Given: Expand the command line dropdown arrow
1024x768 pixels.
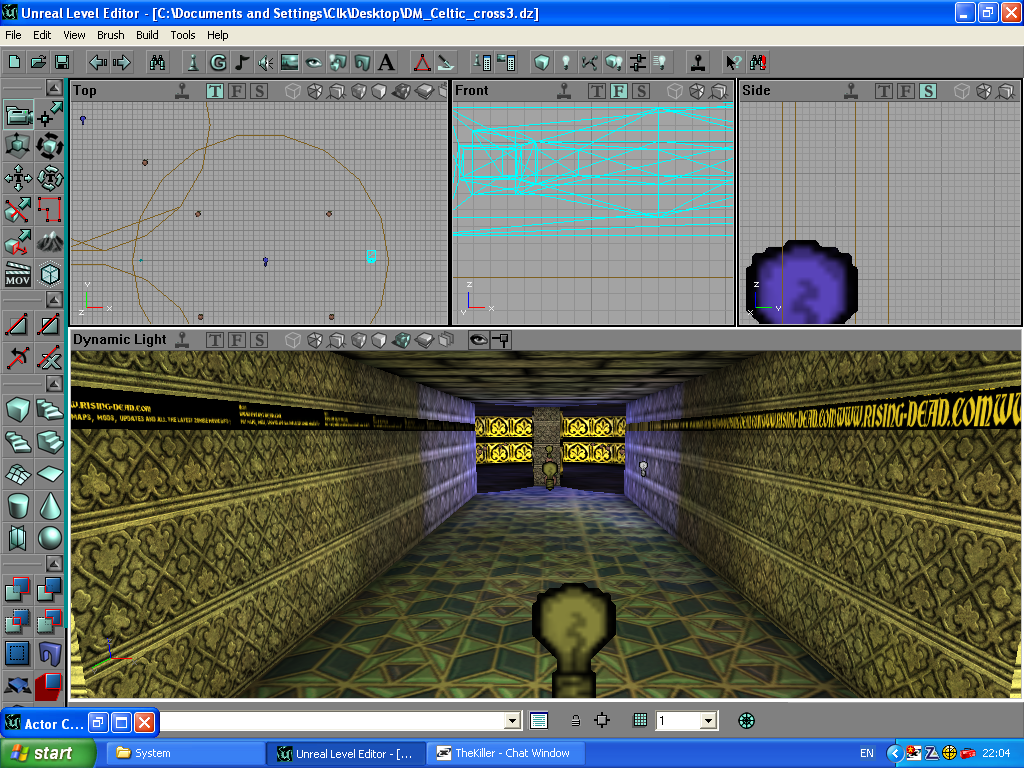Looking at the screenshot, I should [x=513, y=721].
